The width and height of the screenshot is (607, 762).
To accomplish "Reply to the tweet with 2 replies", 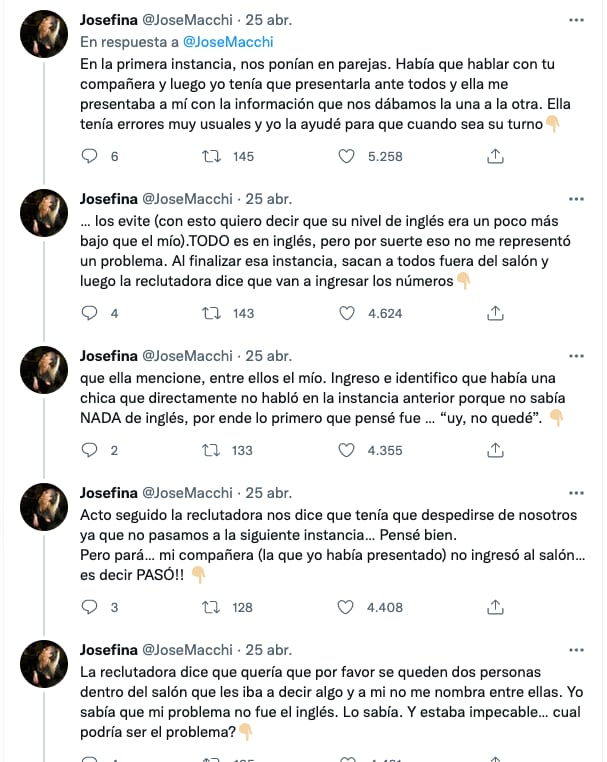I will click(90, 450).
